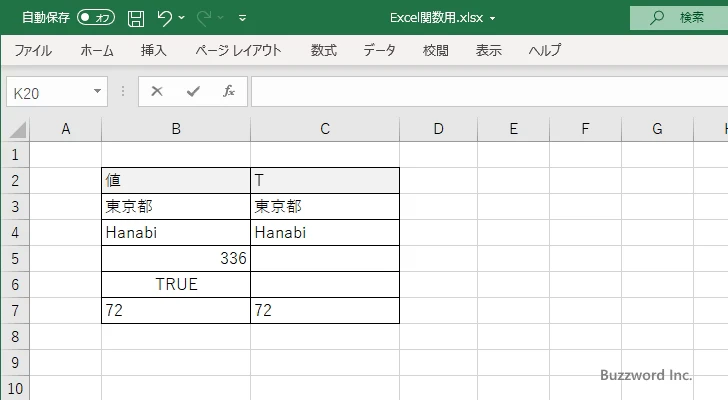Click the Save floppy disk icon
This screenshot has height=400, width=728.
136,18
